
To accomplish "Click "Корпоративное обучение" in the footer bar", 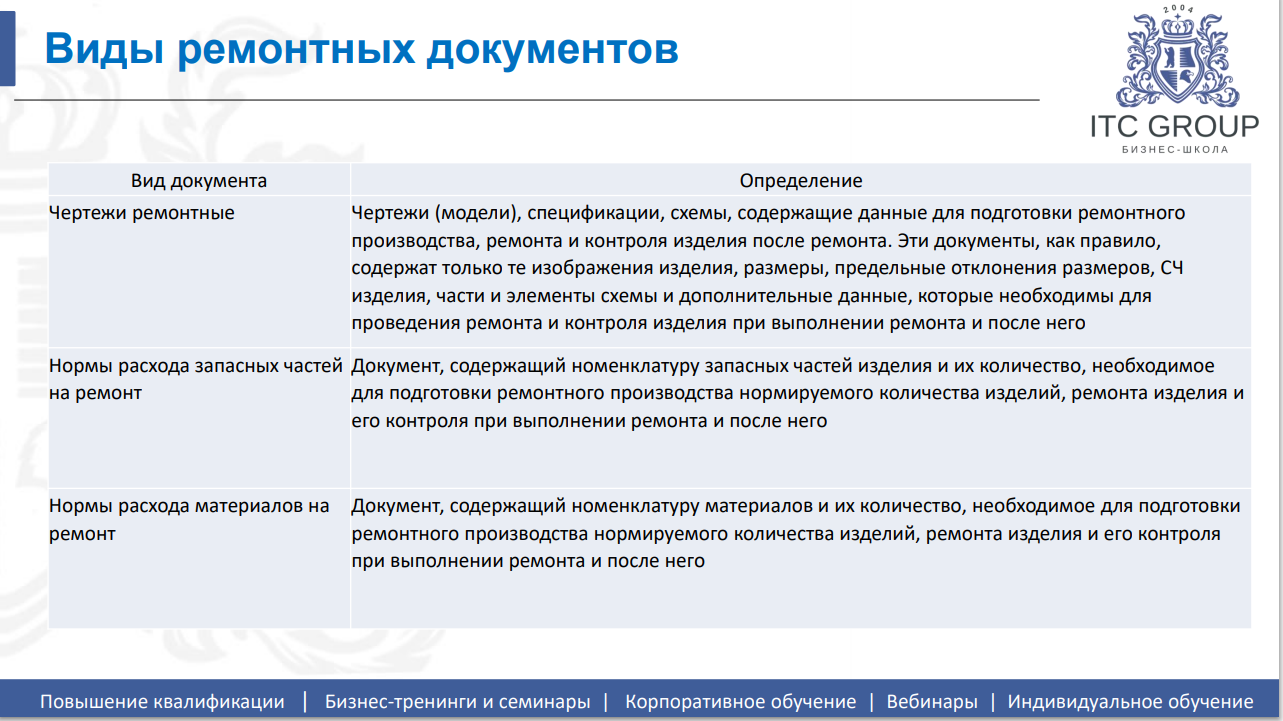I will click(x=741, y=702).
